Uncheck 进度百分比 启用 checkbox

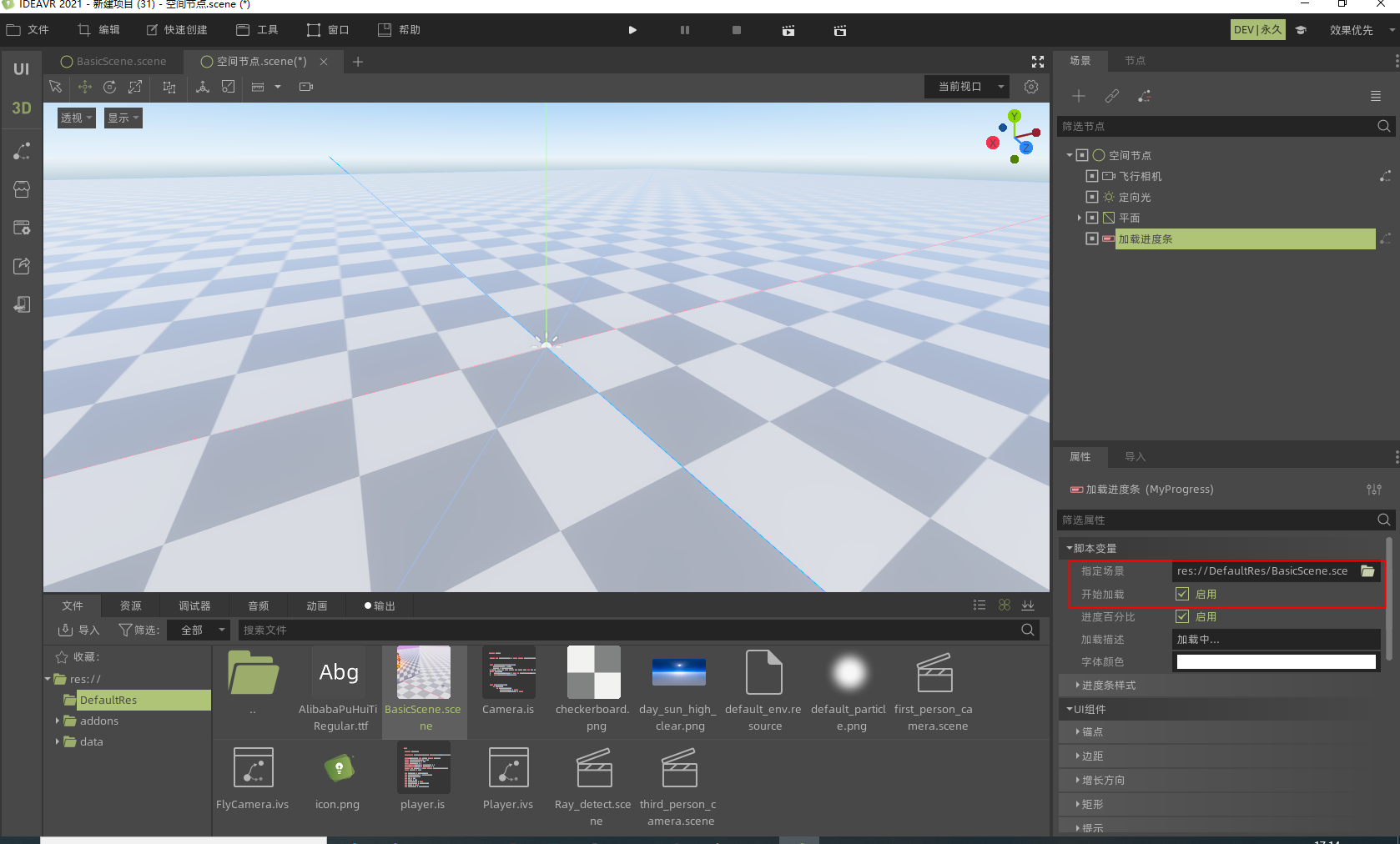click(x=1182, y=616)
